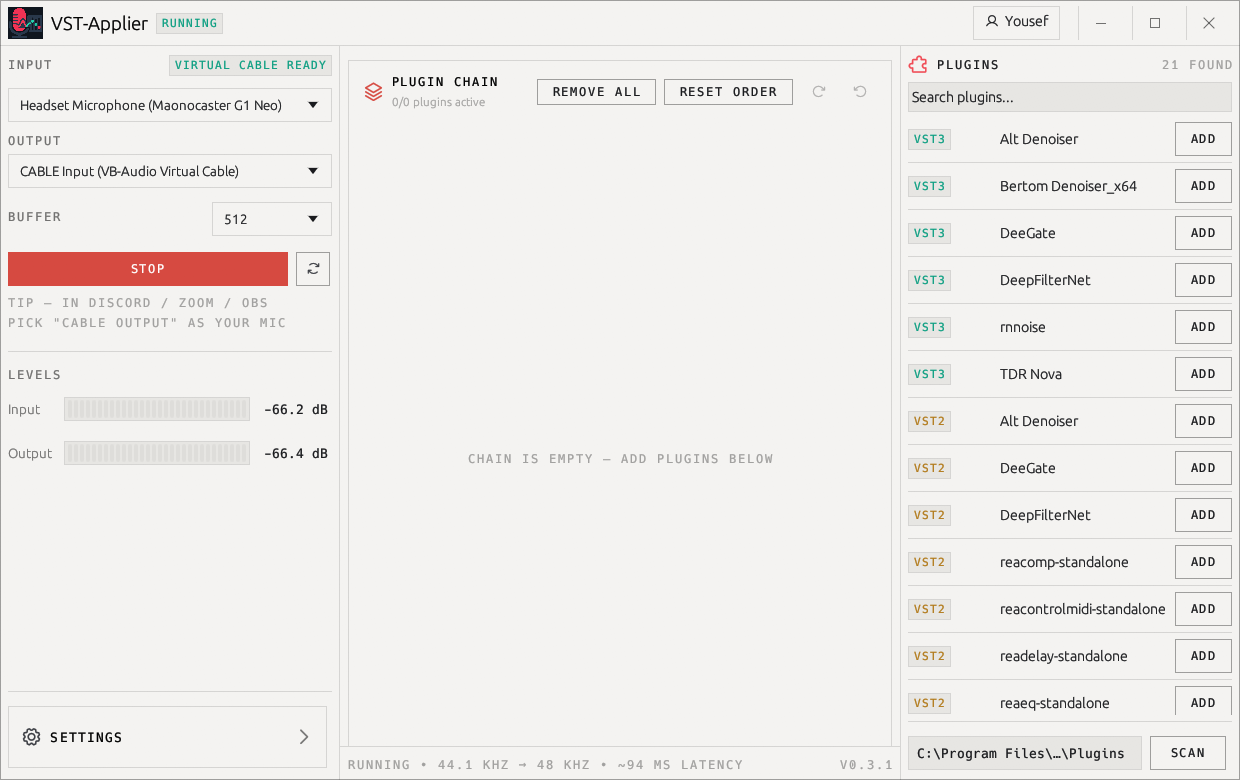Add the reaeq-standalone plugin
The image size is (1240, 780).
pos(1203,702)
